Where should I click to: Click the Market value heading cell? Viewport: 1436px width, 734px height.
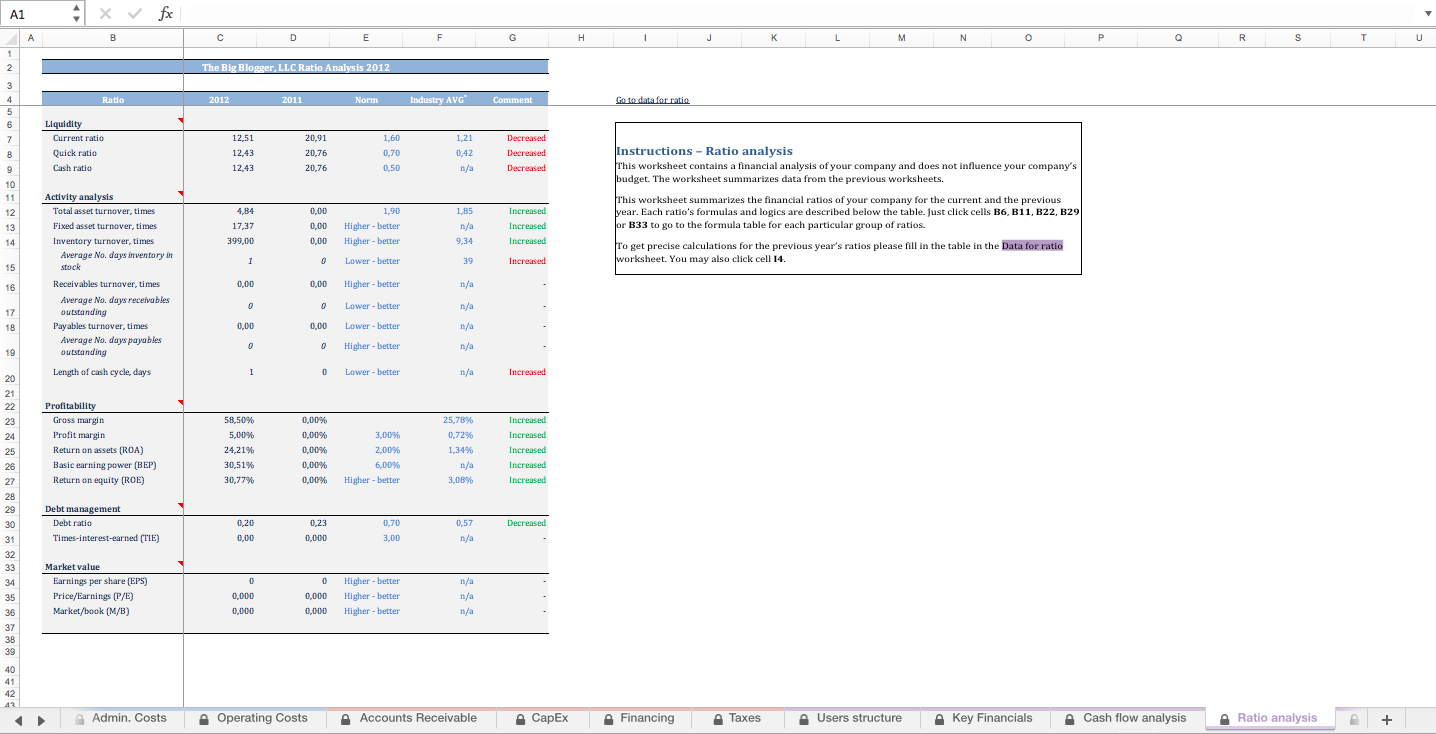coord(112,567)
